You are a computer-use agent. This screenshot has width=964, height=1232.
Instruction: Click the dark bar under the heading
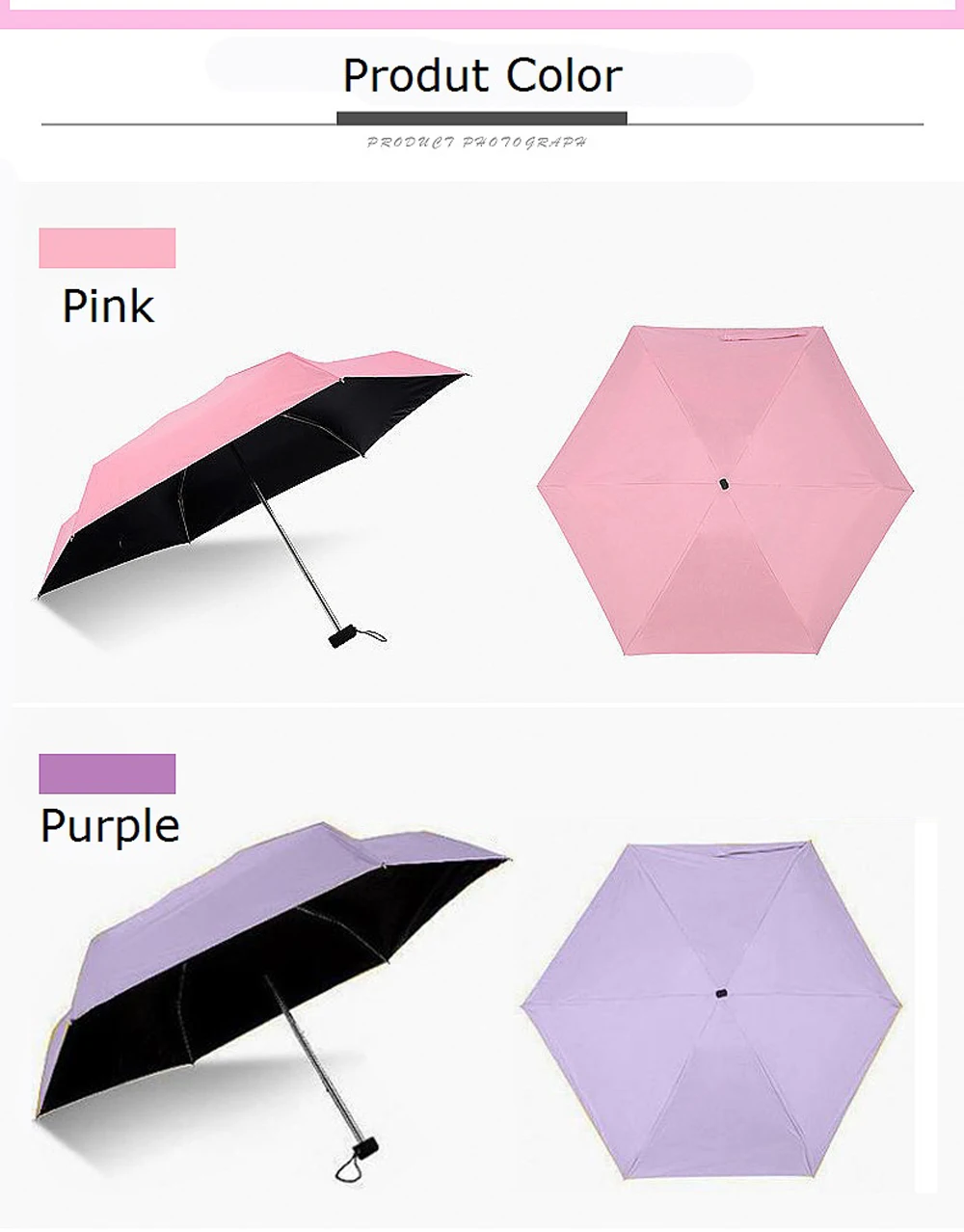(482, 118)
